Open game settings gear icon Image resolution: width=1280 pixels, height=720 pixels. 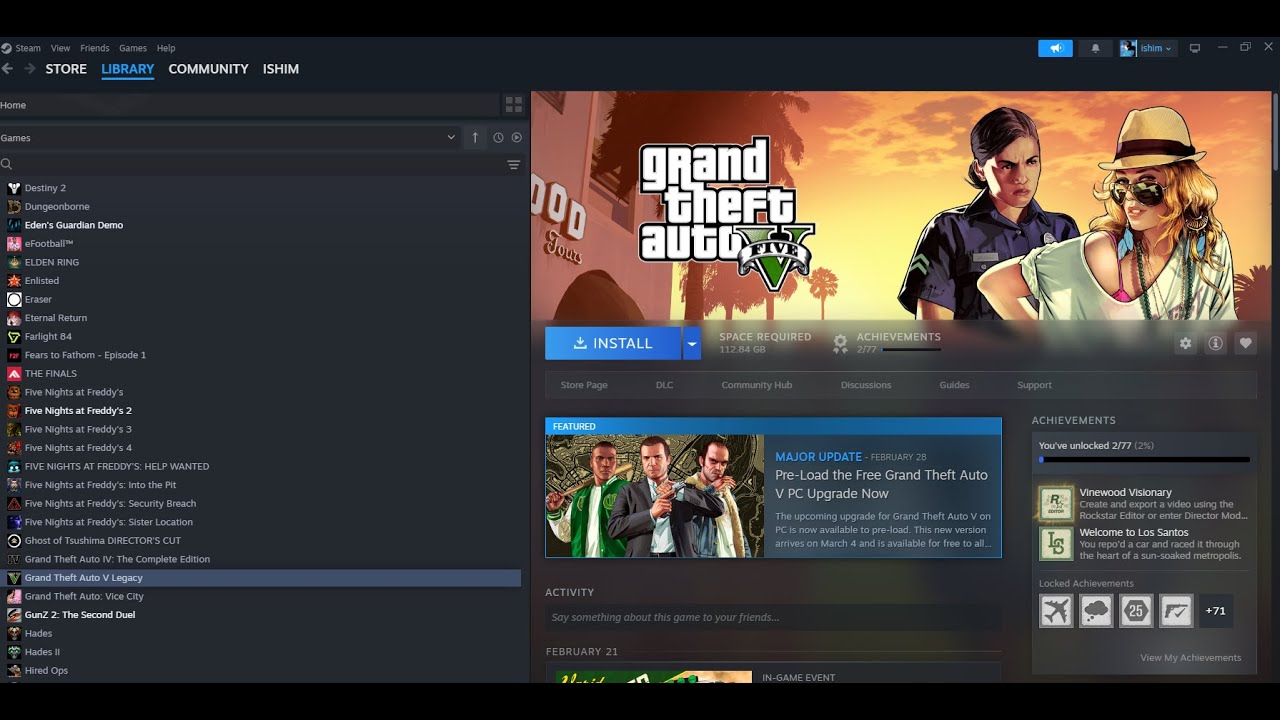pos(1186,343)
